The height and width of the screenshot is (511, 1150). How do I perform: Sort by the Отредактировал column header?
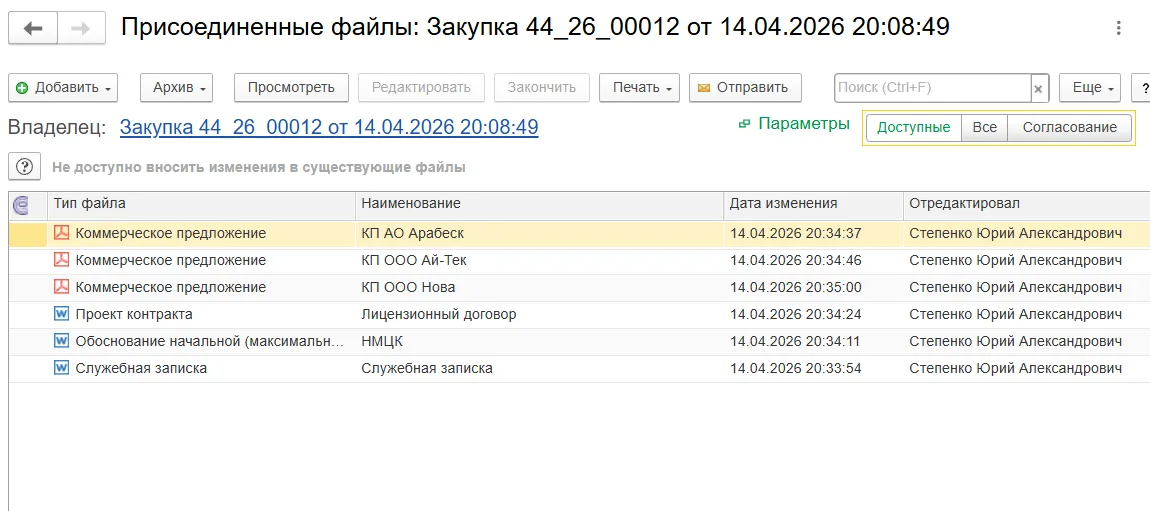[x=1027, y=205]
